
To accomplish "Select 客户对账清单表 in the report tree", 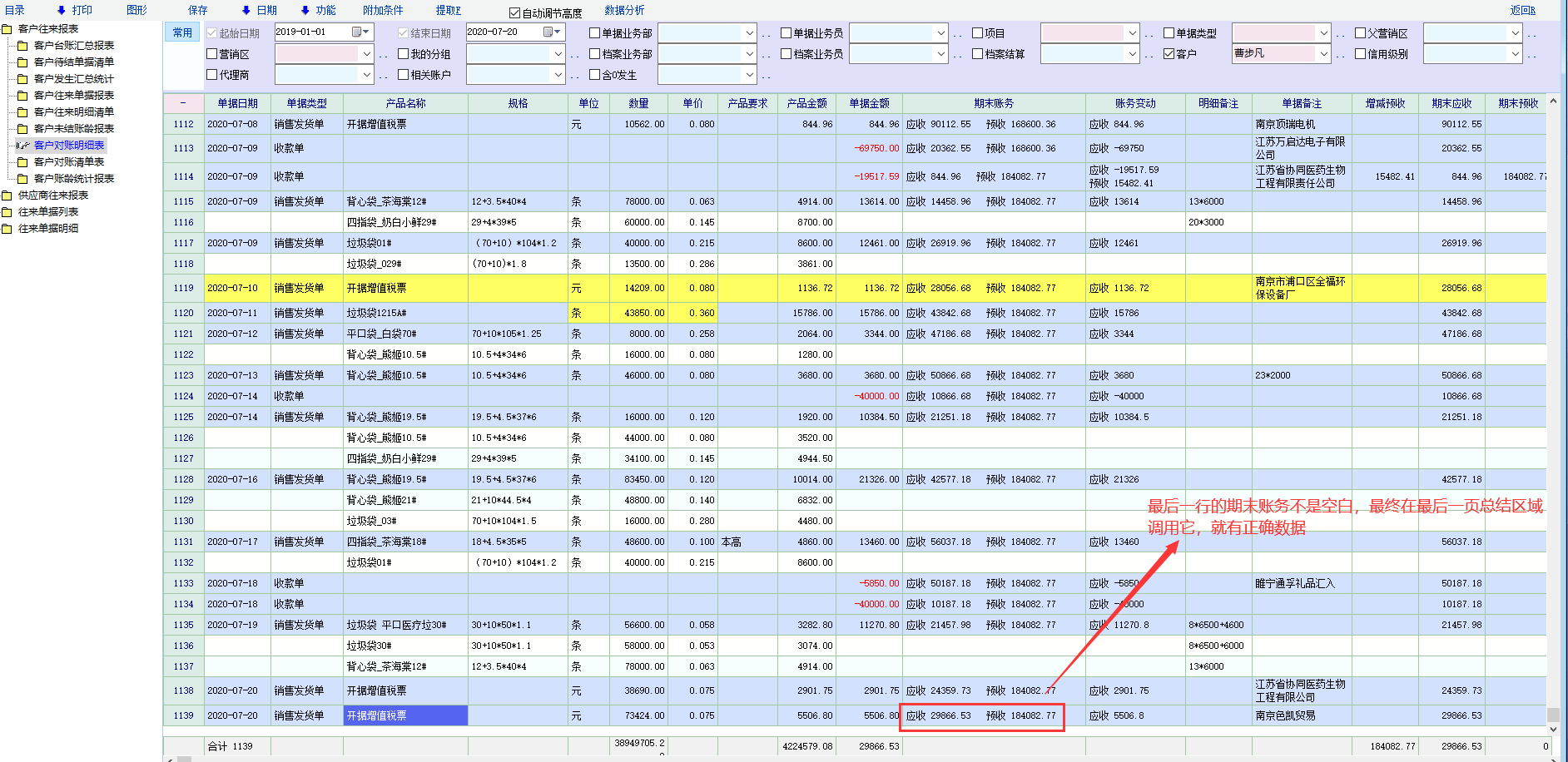I will [69, 162].
